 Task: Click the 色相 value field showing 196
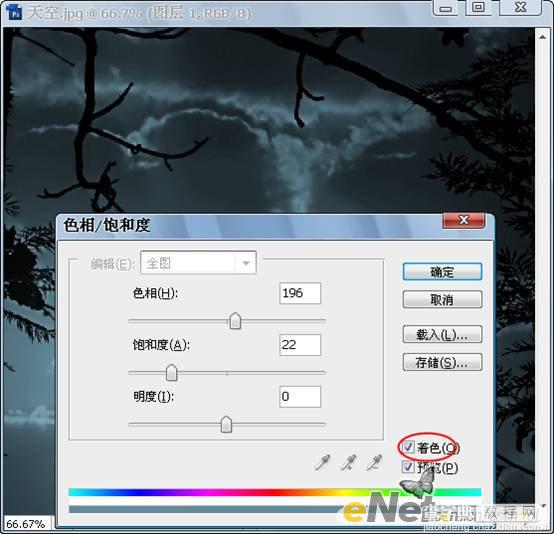300,293
